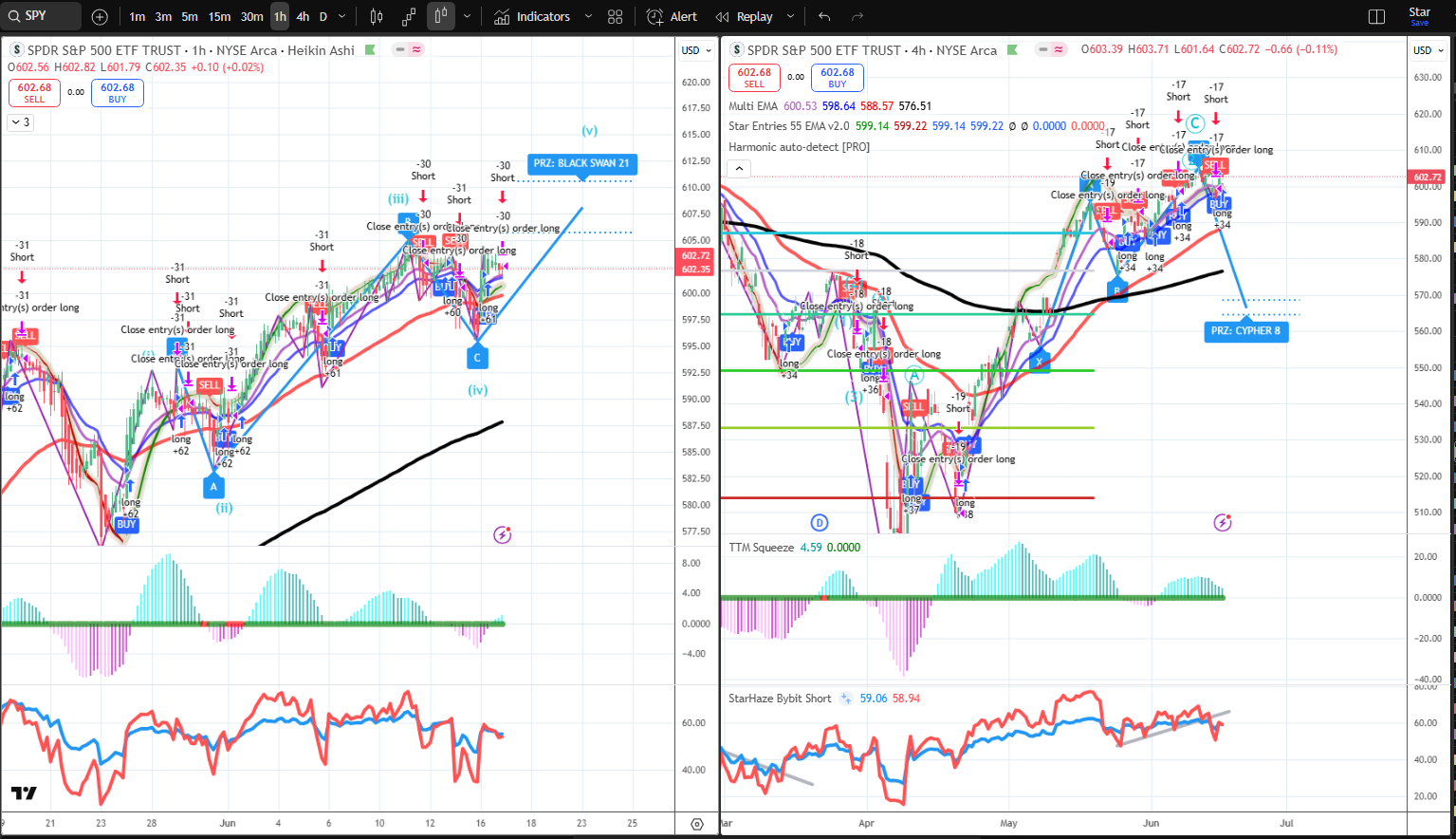Image resolution: width=1456 pixels, height=839 pixels.
Task: Click the left chart 602.68 BUY button
Action: pos(118,92)
